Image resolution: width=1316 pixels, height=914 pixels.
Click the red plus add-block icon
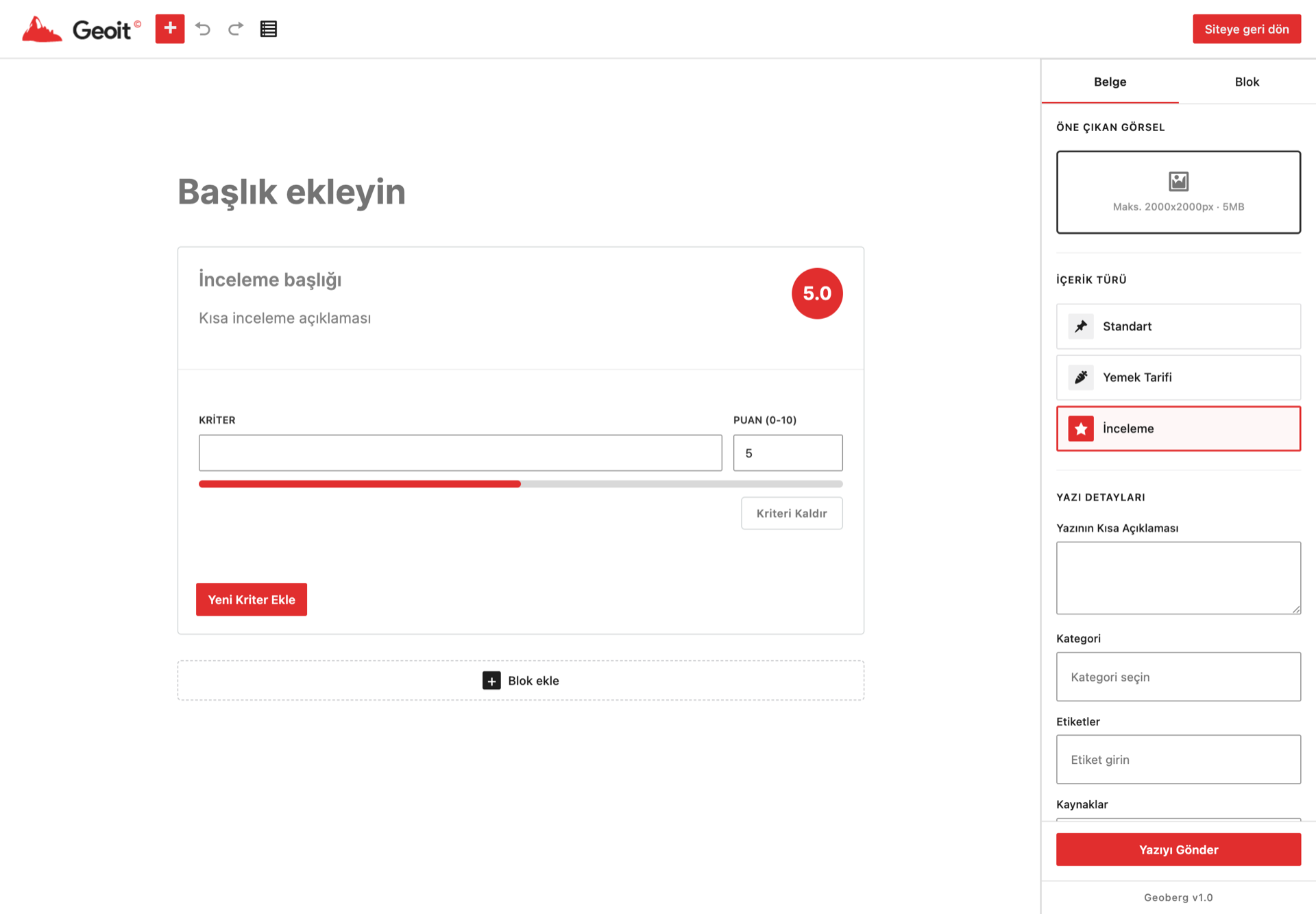pos(170,29)
